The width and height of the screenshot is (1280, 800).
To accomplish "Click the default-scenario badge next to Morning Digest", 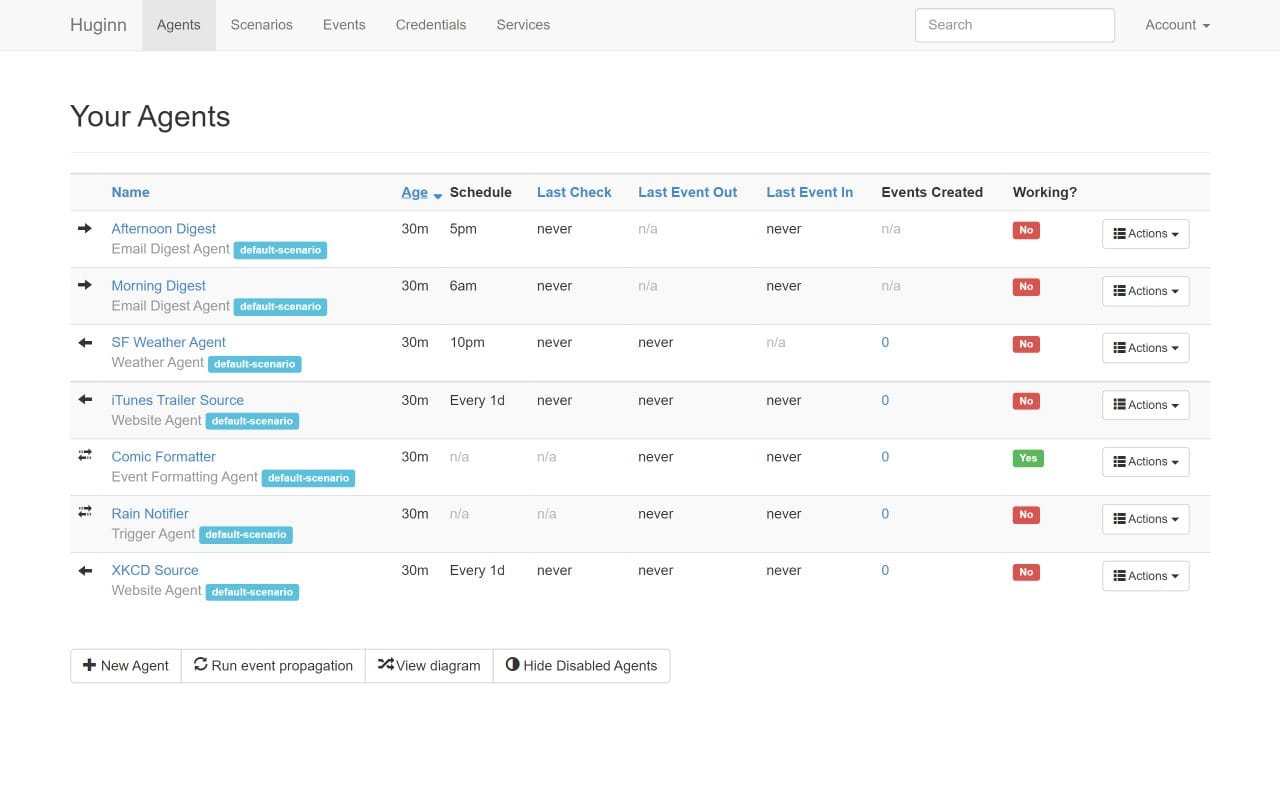I will (x=280, y=307).
